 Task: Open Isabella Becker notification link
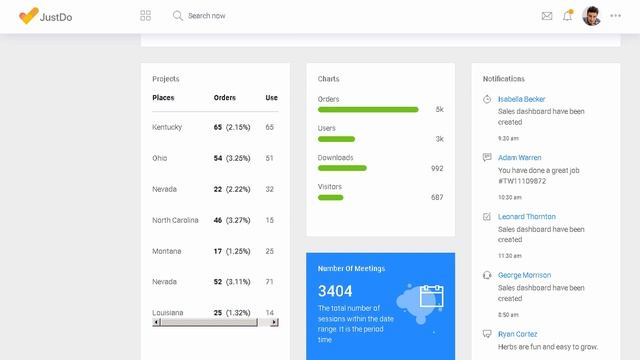521,99
